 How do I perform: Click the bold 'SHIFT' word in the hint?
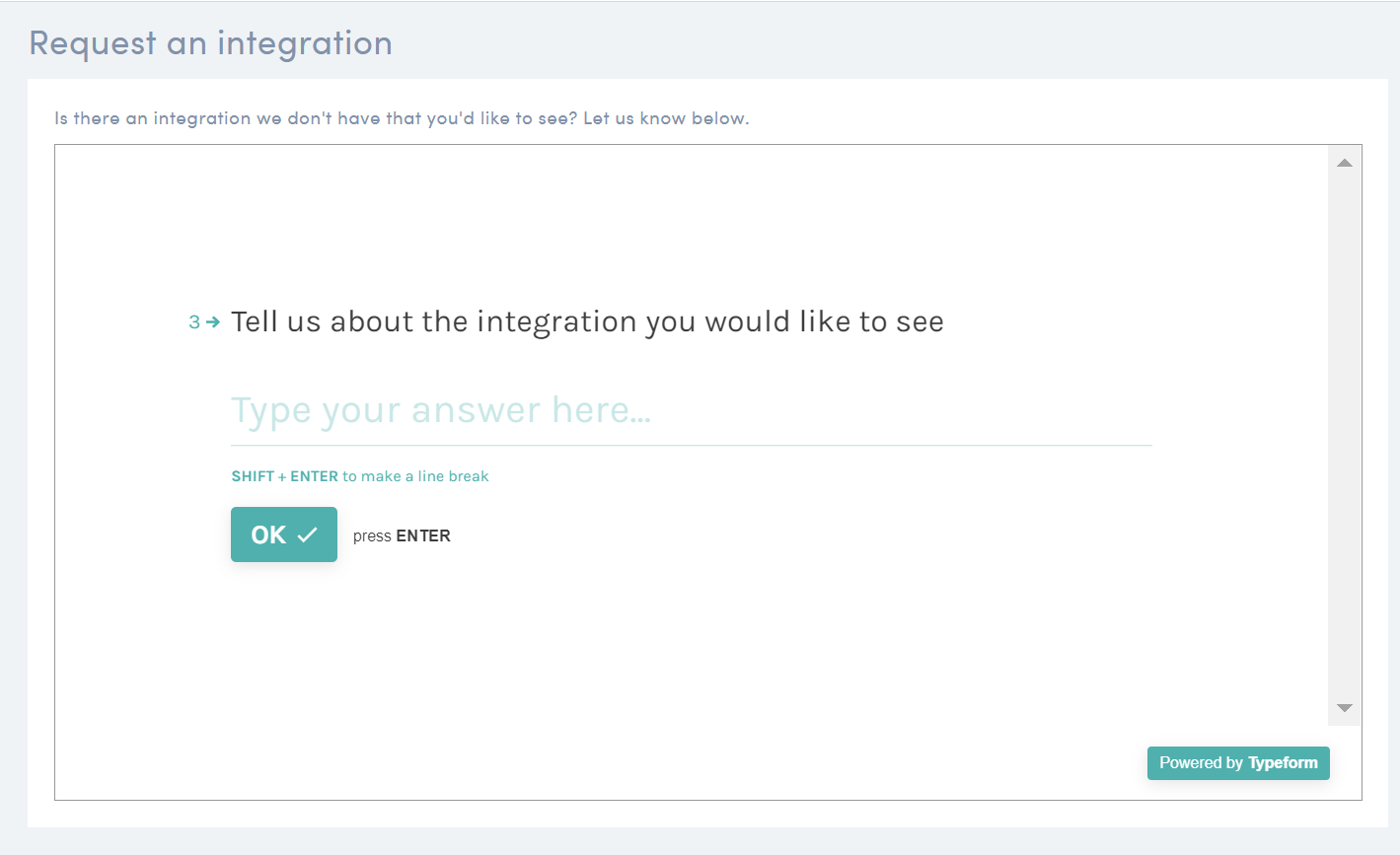253,476
